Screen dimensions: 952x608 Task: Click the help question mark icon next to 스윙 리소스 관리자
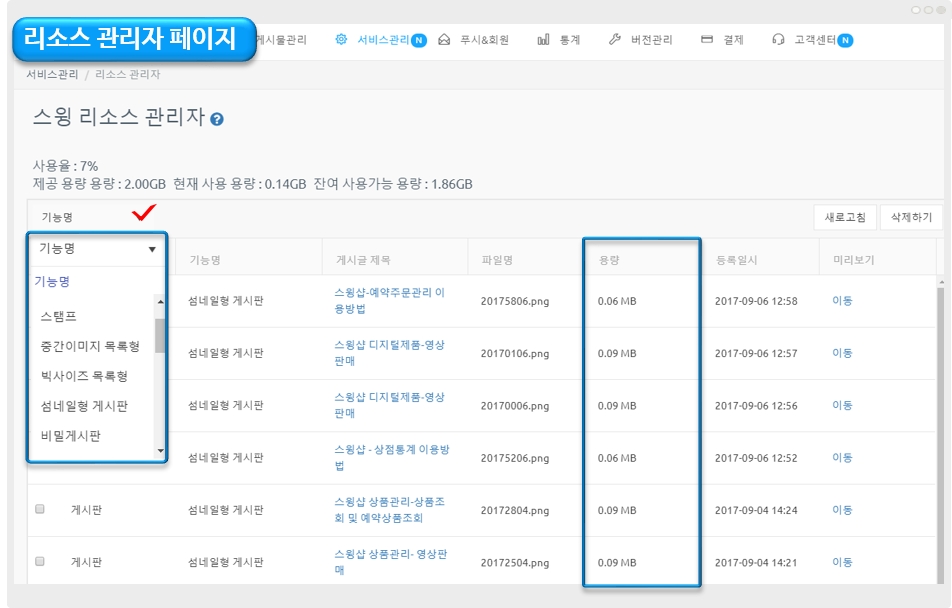tap(217, 119)
